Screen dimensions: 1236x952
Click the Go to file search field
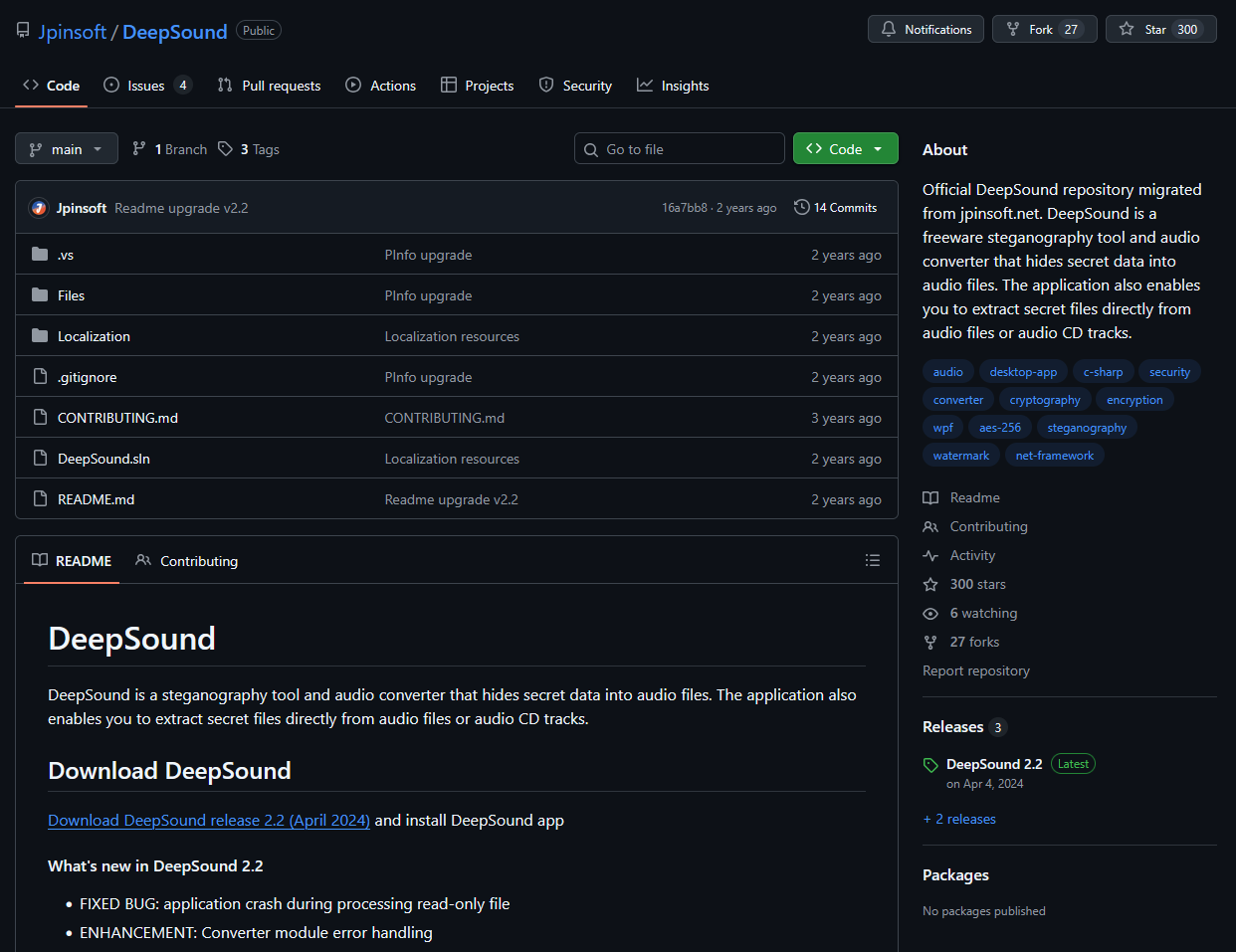click(x=680, y=148)
